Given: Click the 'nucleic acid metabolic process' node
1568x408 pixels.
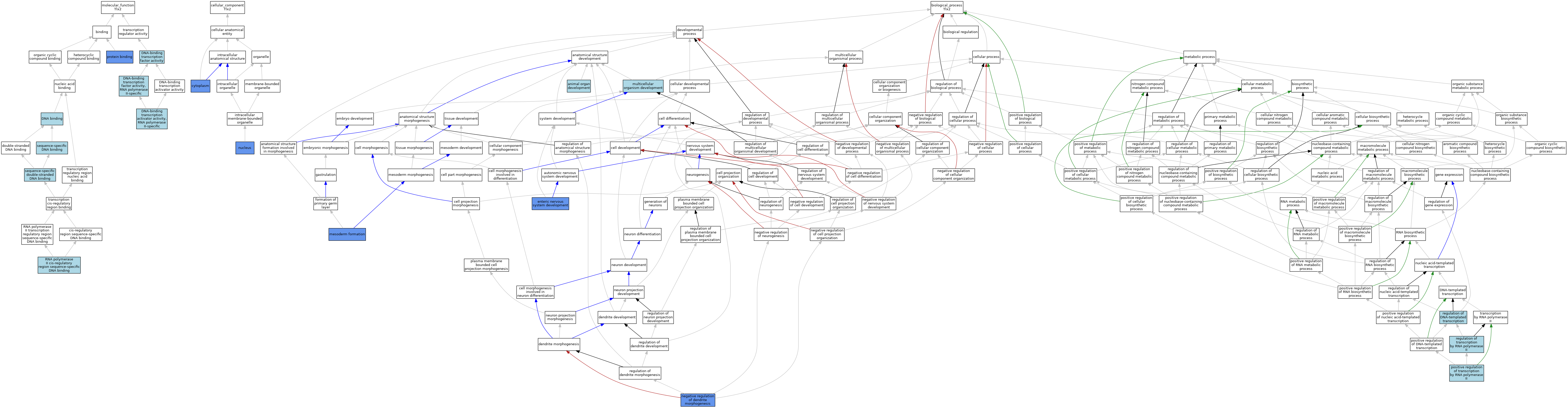Looking at the screenshot, I should [x=1328, y=175].
